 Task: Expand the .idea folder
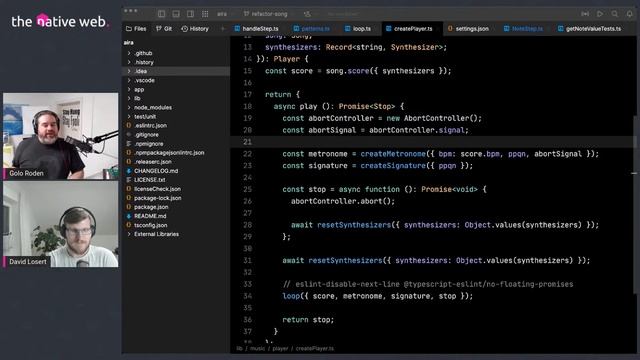[129, 71]
